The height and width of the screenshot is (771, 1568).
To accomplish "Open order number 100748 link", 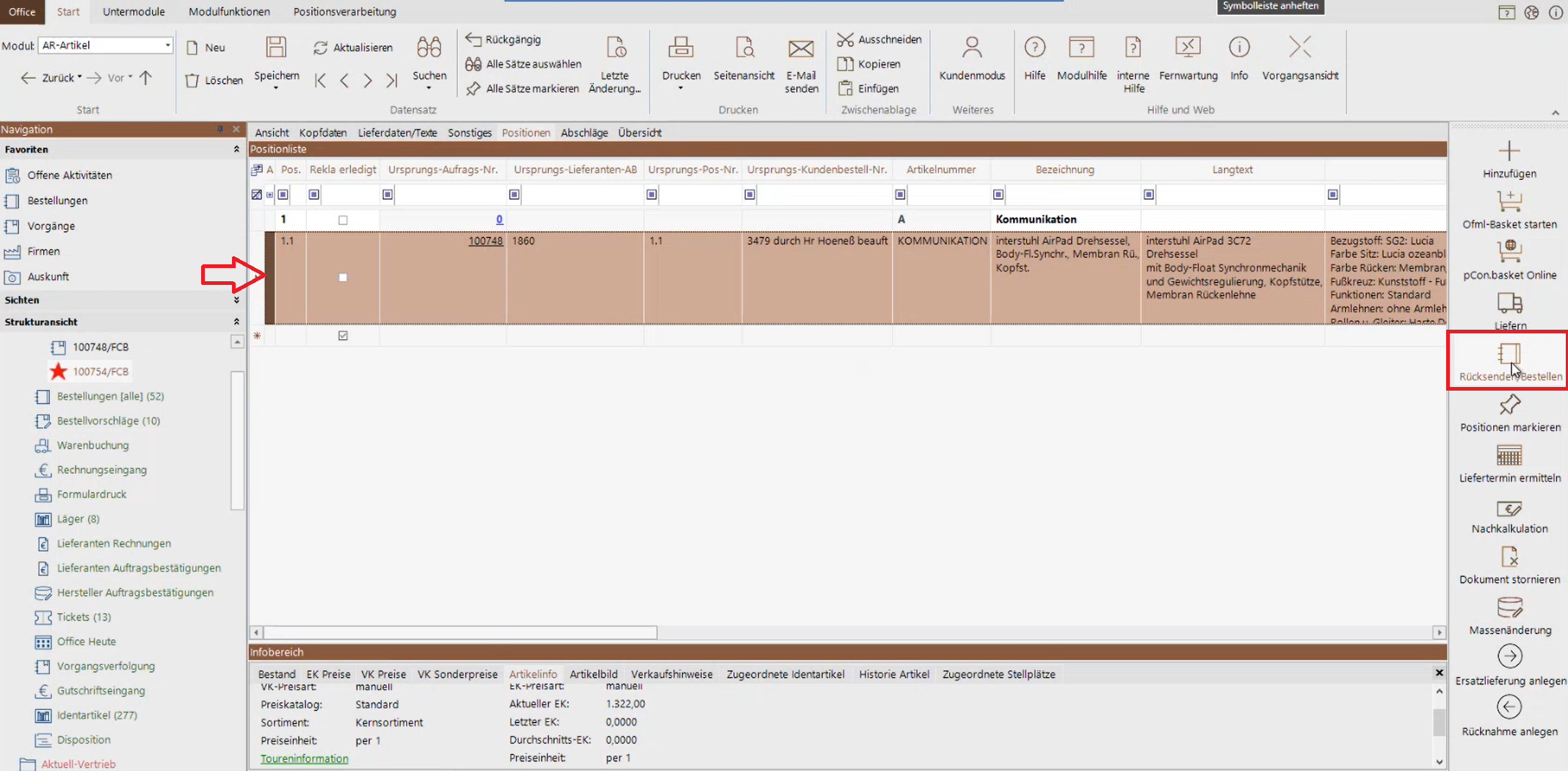I will 485,241.
